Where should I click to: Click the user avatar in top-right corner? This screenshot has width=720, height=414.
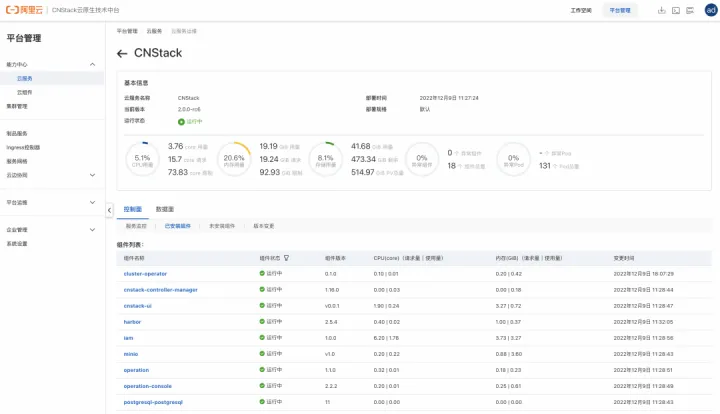coord(711,10)
